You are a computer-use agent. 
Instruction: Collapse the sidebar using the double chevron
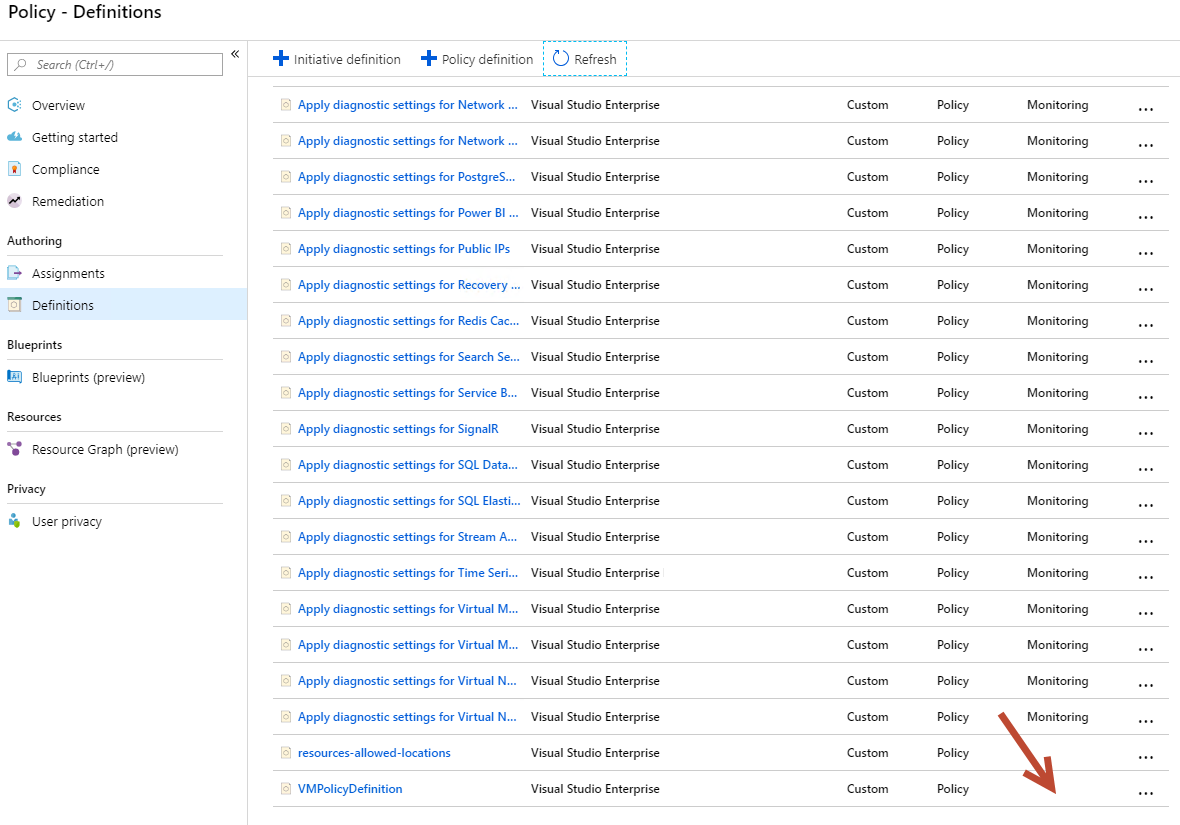[234, 54]
